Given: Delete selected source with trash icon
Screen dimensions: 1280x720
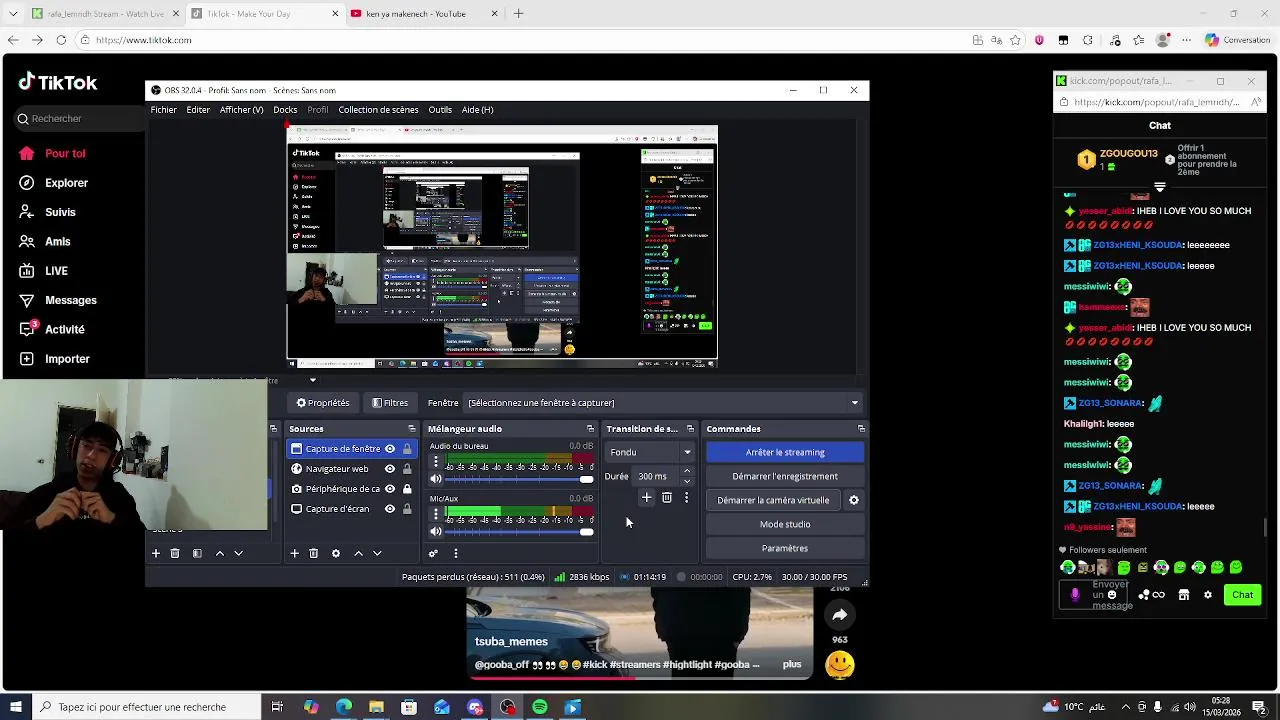Looking at the screenshot, I should click(313, 553).
